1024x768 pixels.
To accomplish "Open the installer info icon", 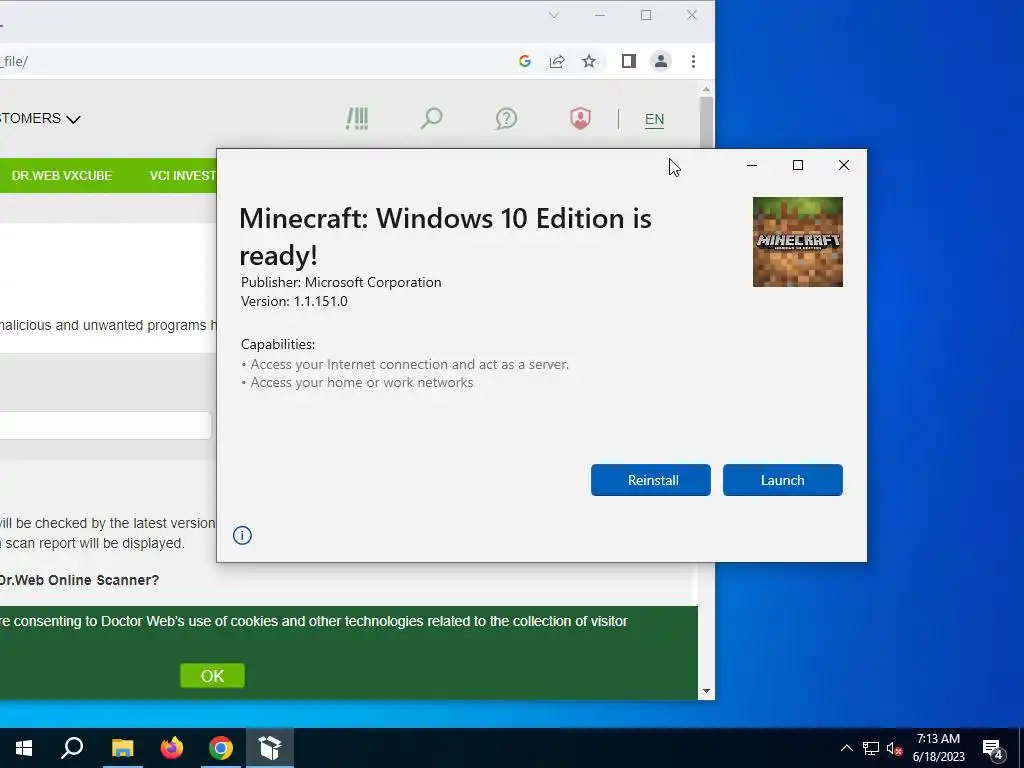I will (x=242, y=536).
